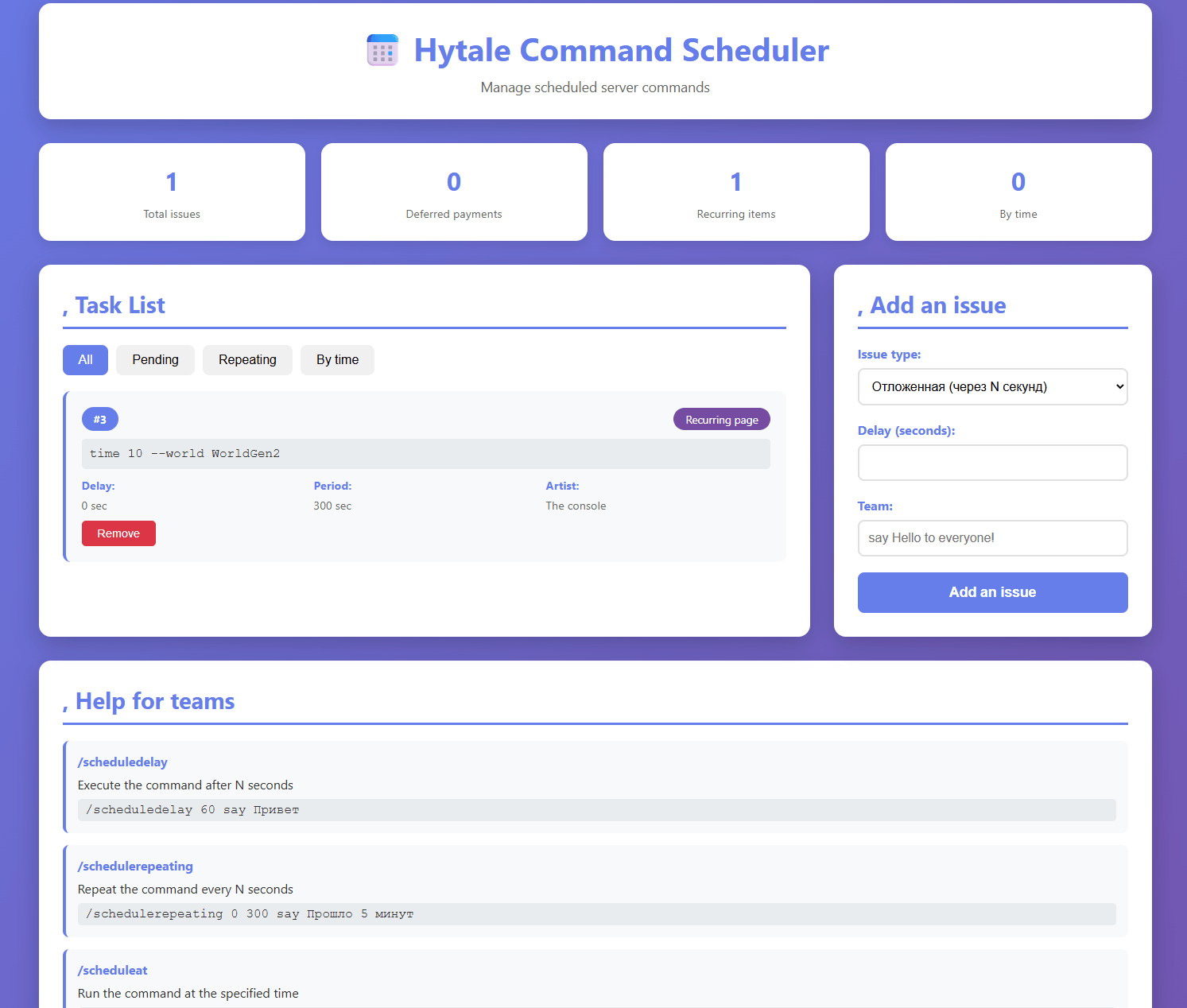Click the time 10 --world WorldGen2 command

tap(185, 454)
